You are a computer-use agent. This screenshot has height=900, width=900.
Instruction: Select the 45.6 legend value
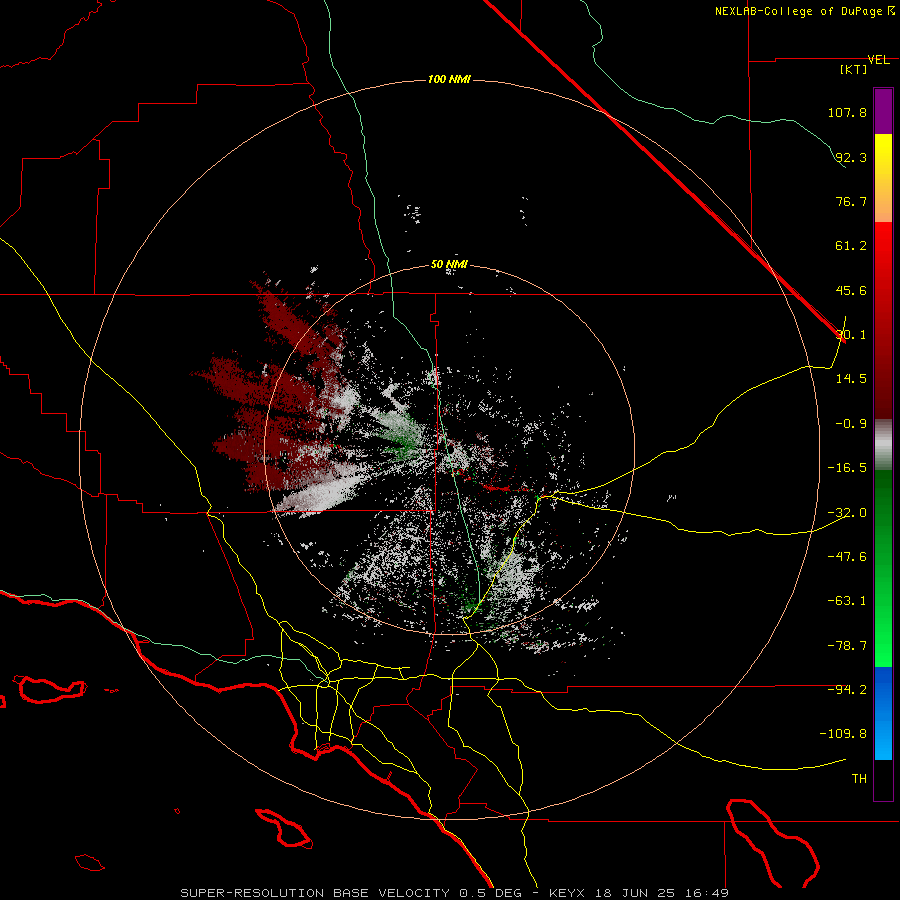(851, 290)
